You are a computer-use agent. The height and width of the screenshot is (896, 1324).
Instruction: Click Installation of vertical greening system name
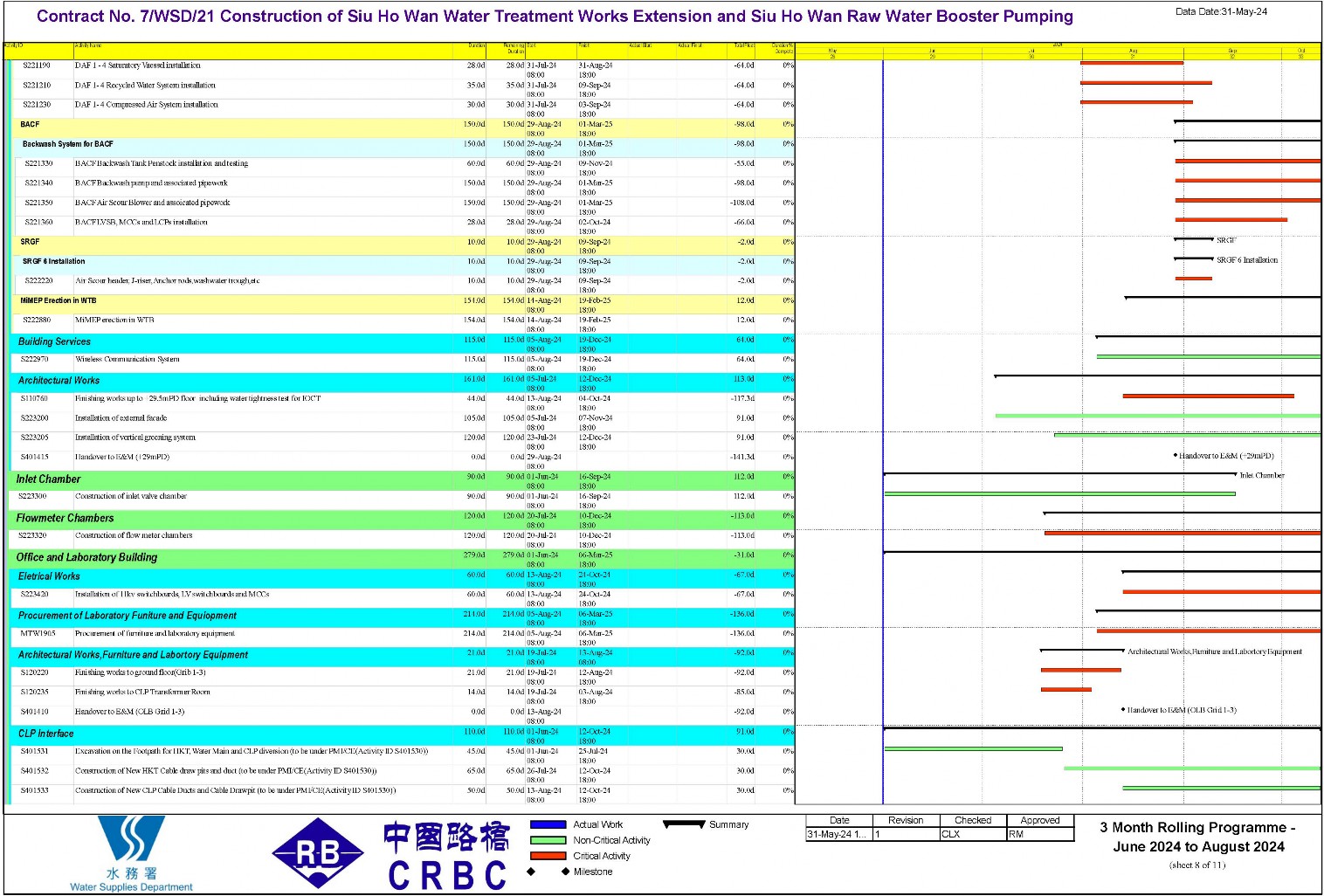click(135, 438)
